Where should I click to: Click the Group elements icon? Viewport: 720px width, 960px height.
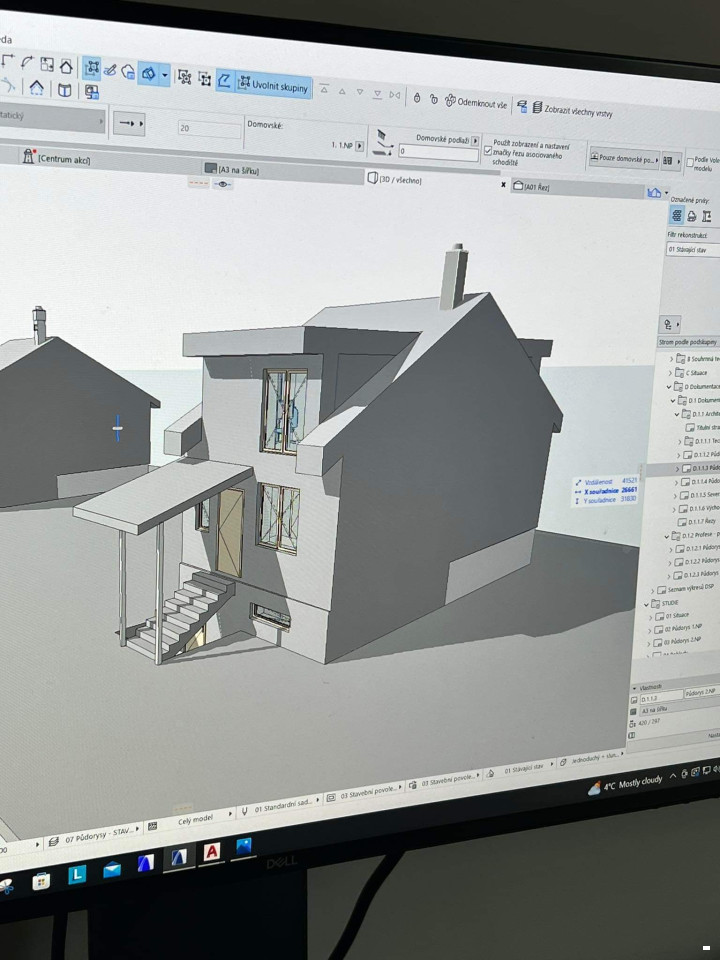pos(184,77)
